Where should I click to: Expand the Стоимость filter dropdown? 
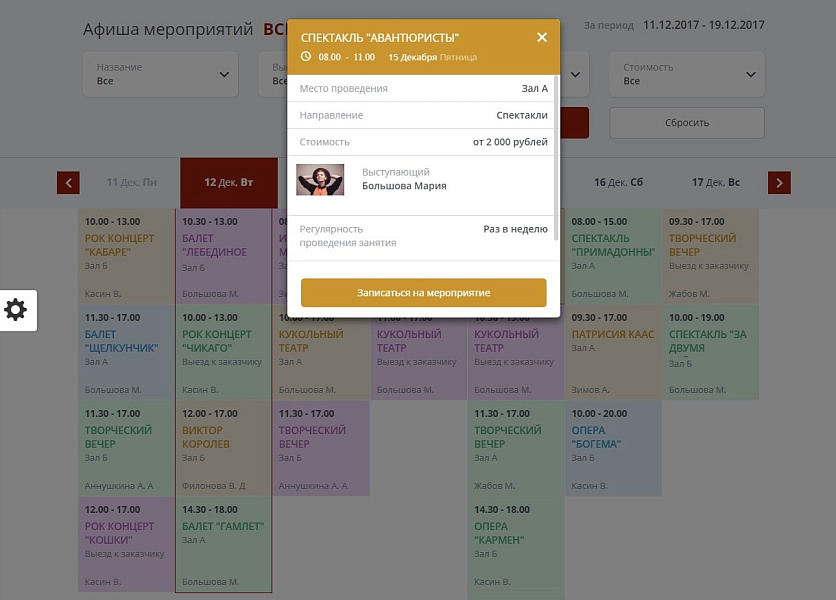[686, 74]
